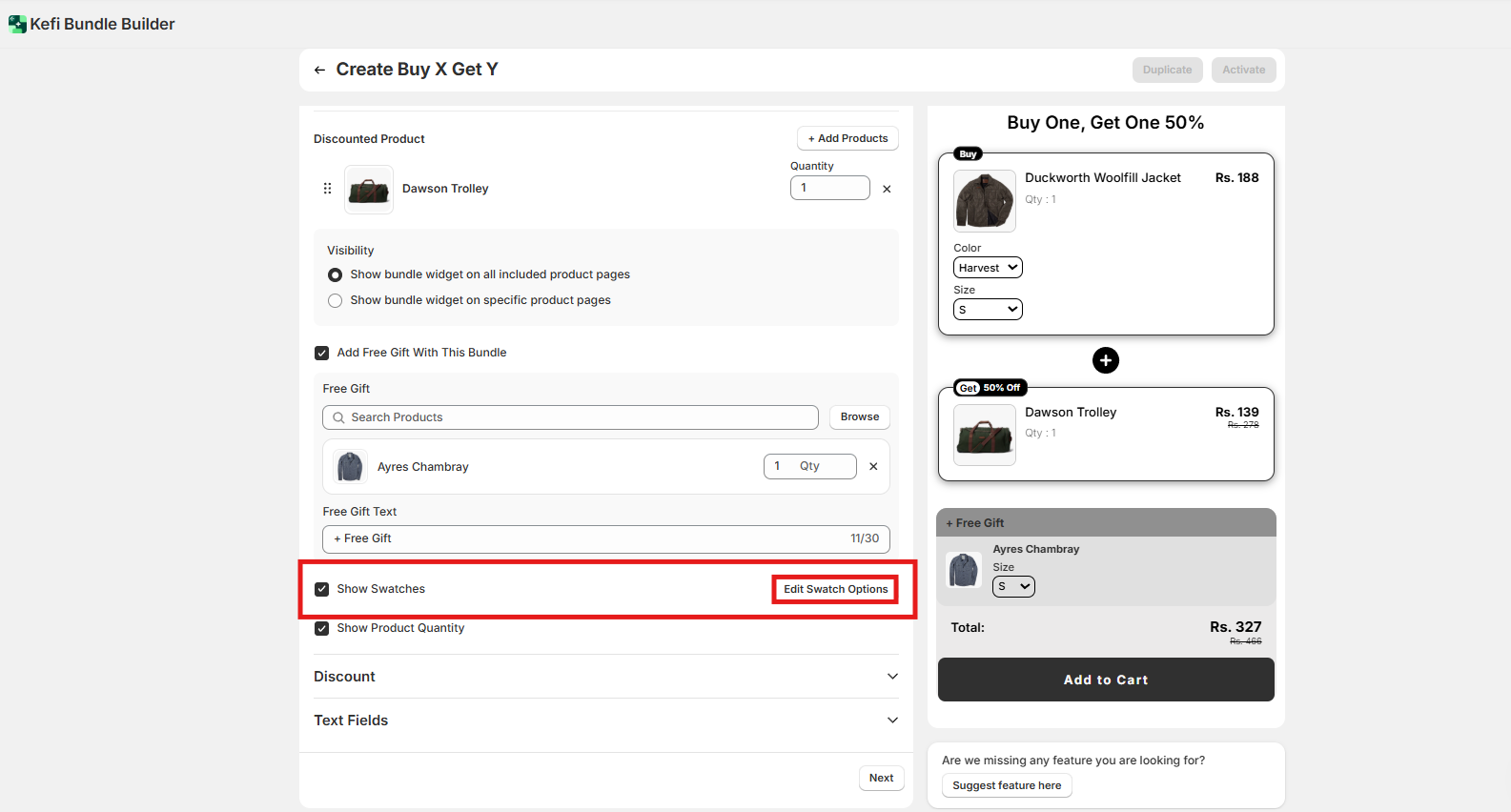
Task: Remove Ayres Chambray free gift with X
Action: pyautogui.click(x=873, y=466)
